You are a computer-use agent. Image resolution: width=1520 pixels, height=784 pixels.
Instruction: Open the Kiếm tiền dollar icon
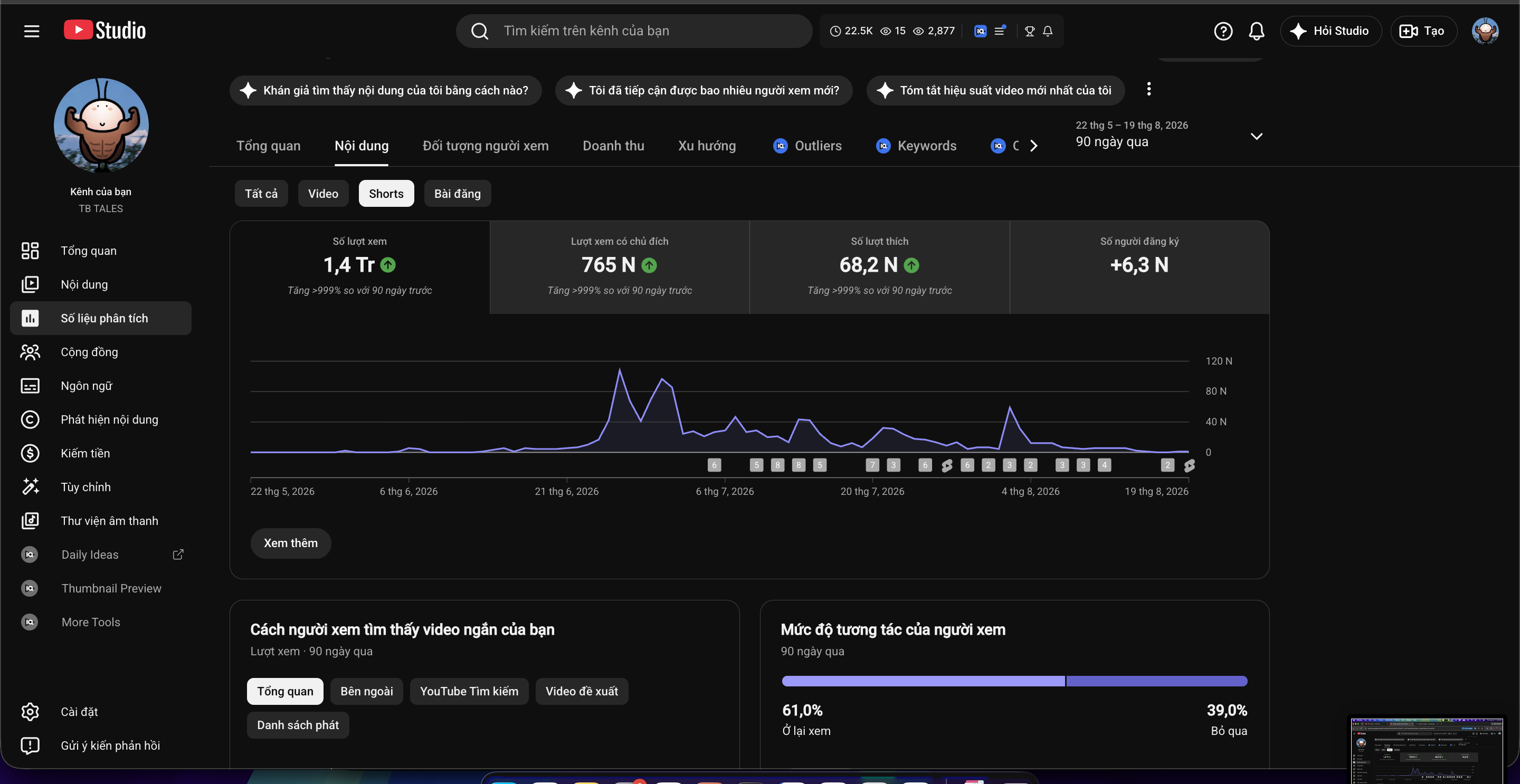tap(30, 453)
